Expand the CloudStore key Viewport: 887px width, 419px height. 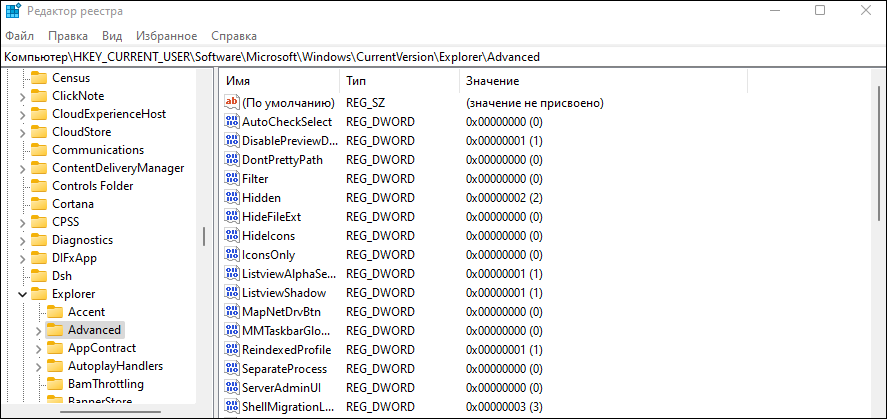click(22, 133)
